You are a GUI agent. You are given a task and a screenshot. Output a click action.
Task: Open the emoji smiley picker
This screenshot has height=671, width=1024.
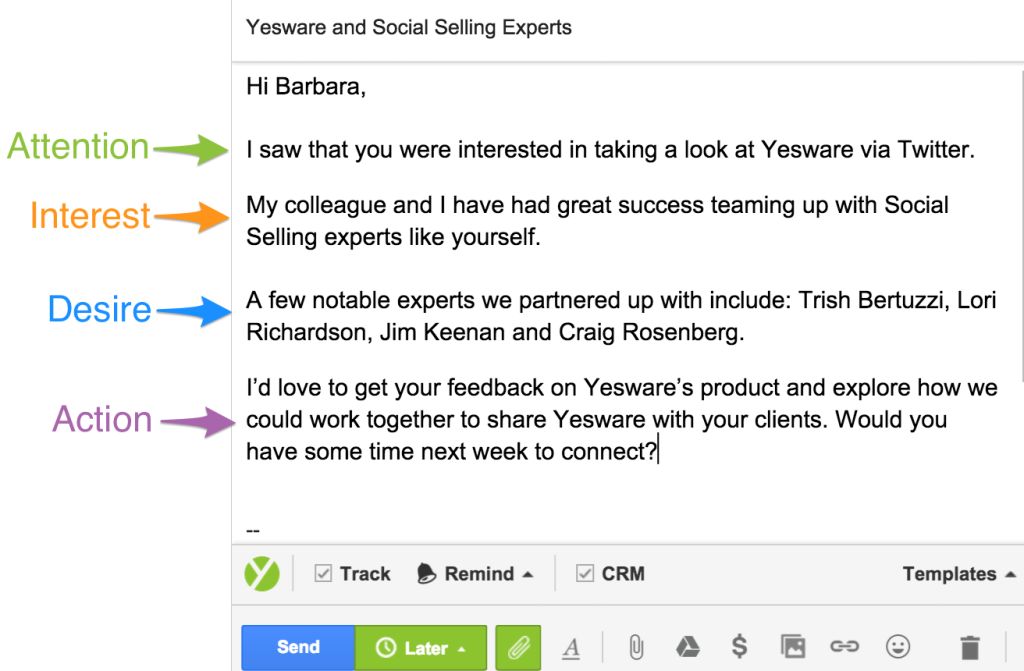(x=896, y=647)
